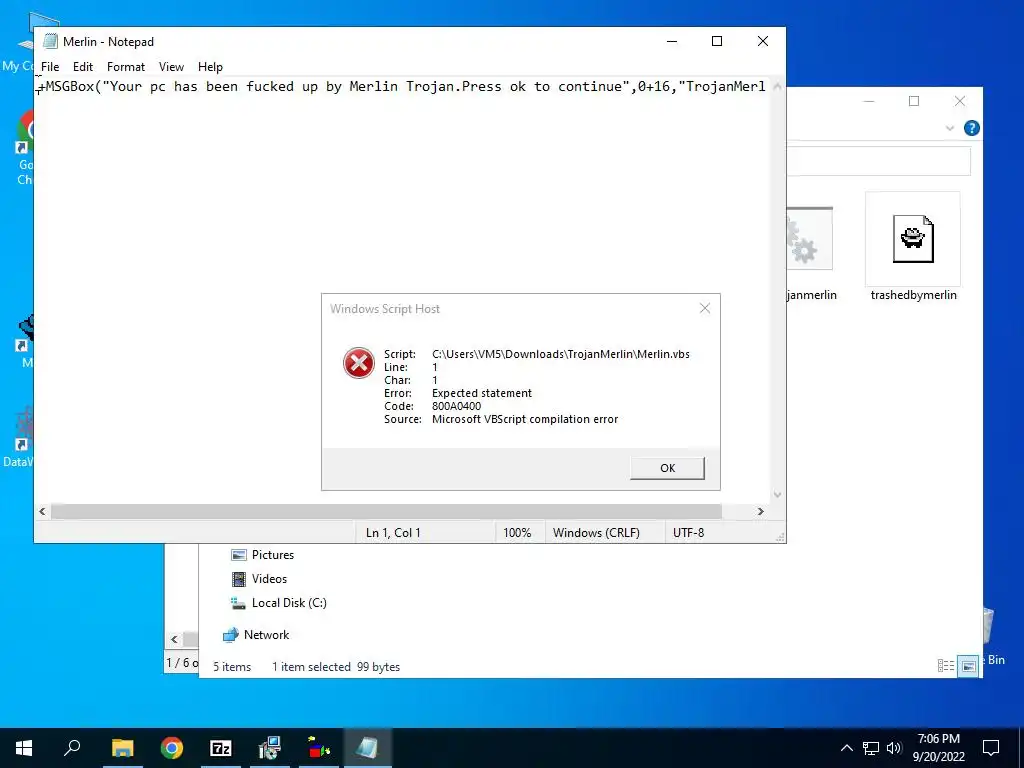Screen dimensions: 1024x768
Task: Select Pictures in the Explorer navigation pane
Action: (x=263, y=555)
